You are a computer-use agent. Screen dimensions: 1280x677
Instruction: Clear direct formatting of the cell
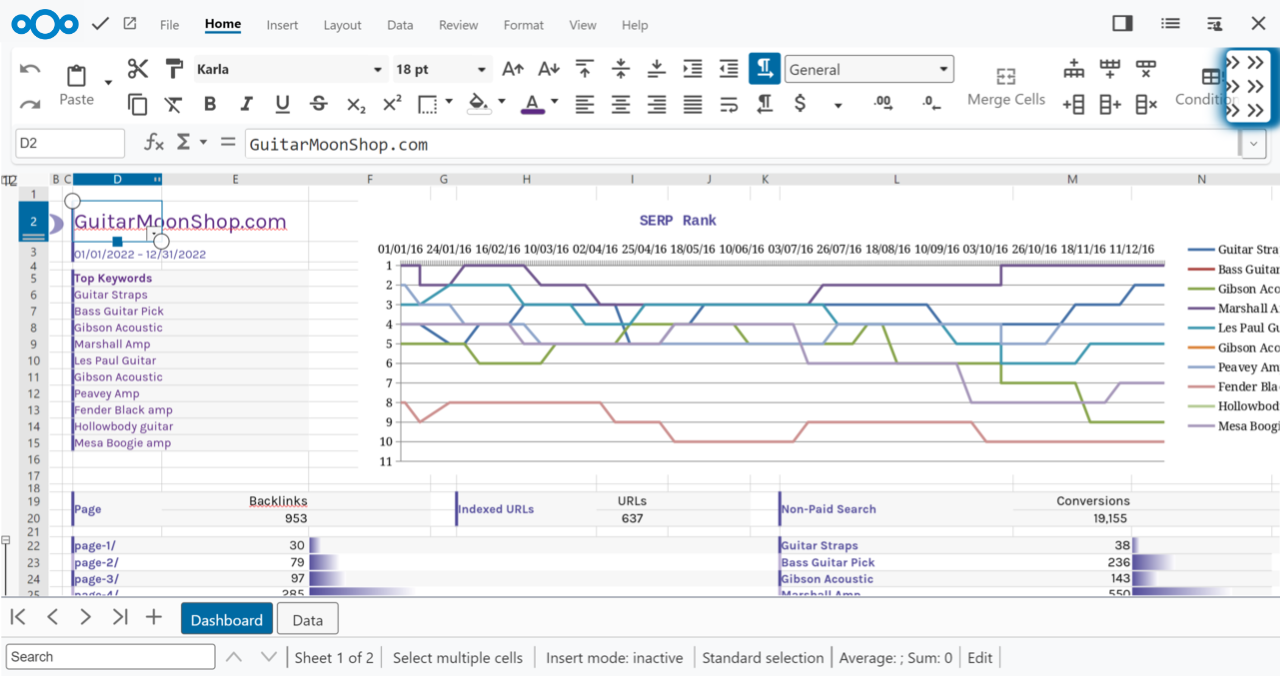[174, 104]
